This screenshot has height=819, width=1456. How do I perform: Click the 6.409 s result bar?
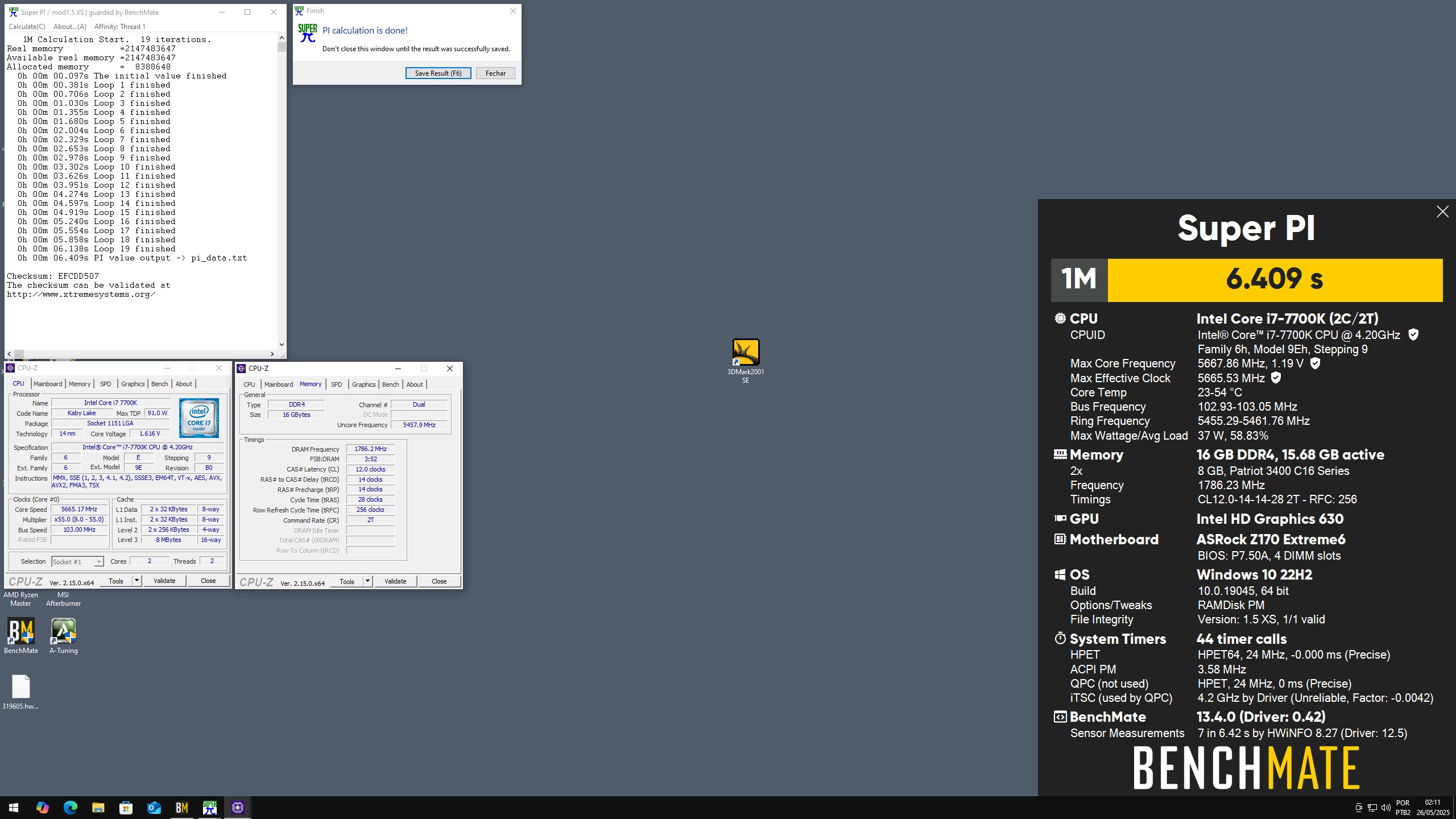tap(1275, 280)
